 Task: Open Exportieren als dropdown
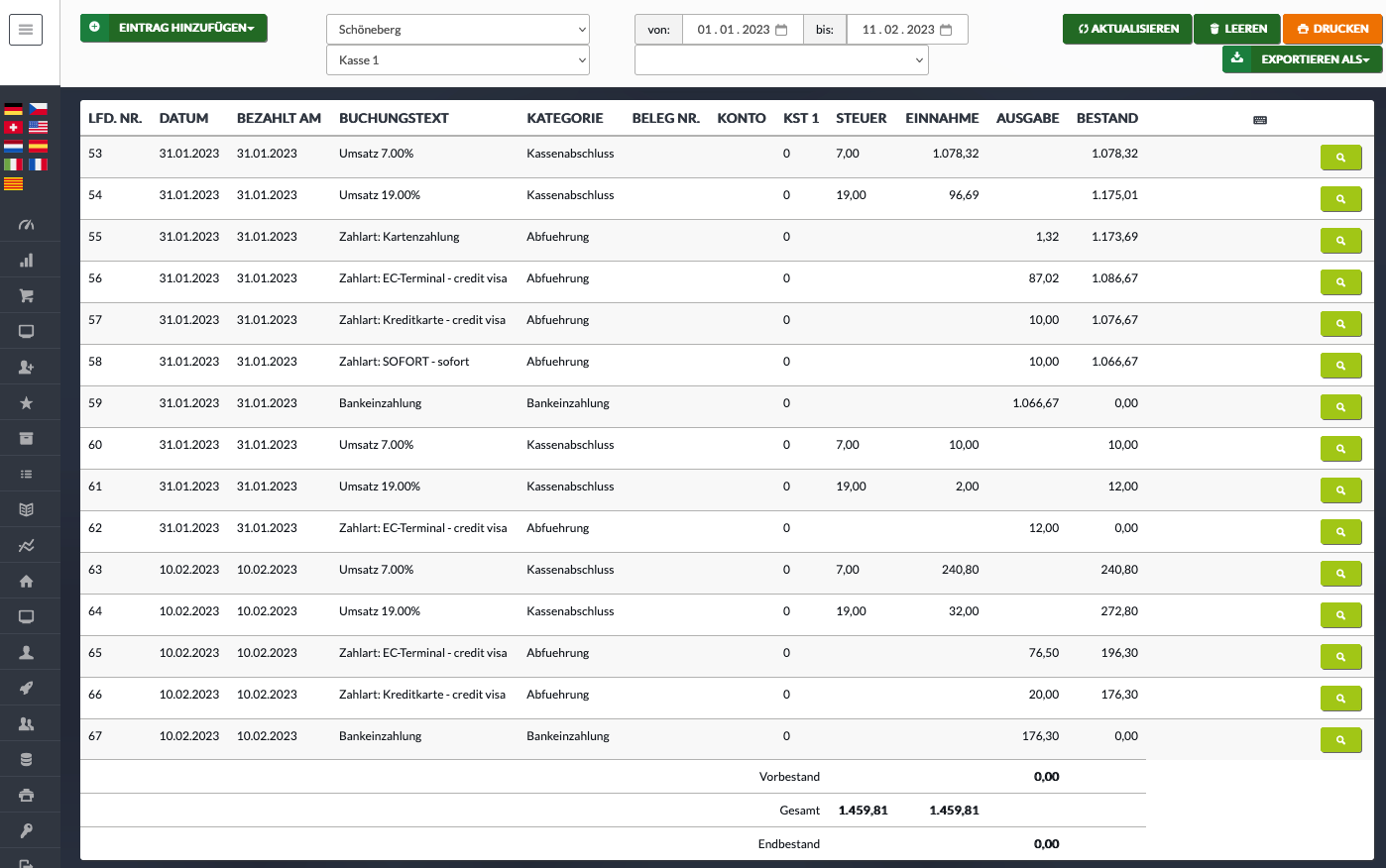point(1302,59)
